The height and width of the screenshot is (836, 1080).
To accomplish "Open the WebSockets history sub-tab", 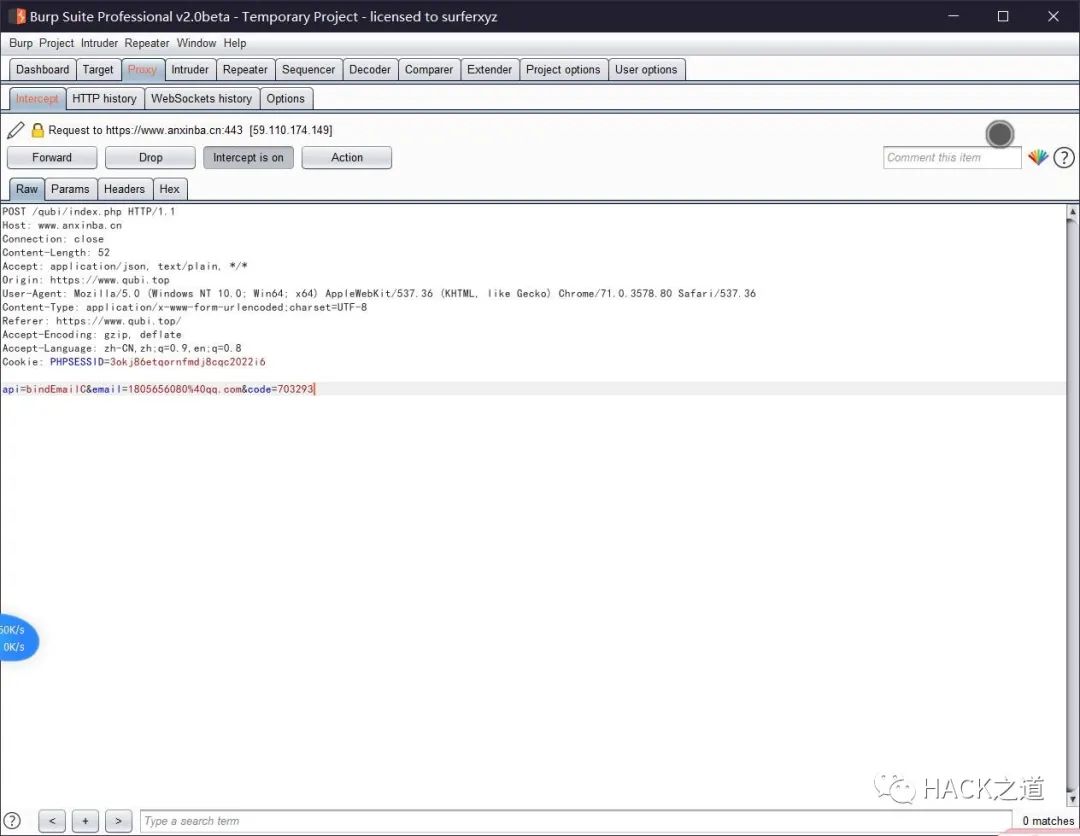I will 202,98.
